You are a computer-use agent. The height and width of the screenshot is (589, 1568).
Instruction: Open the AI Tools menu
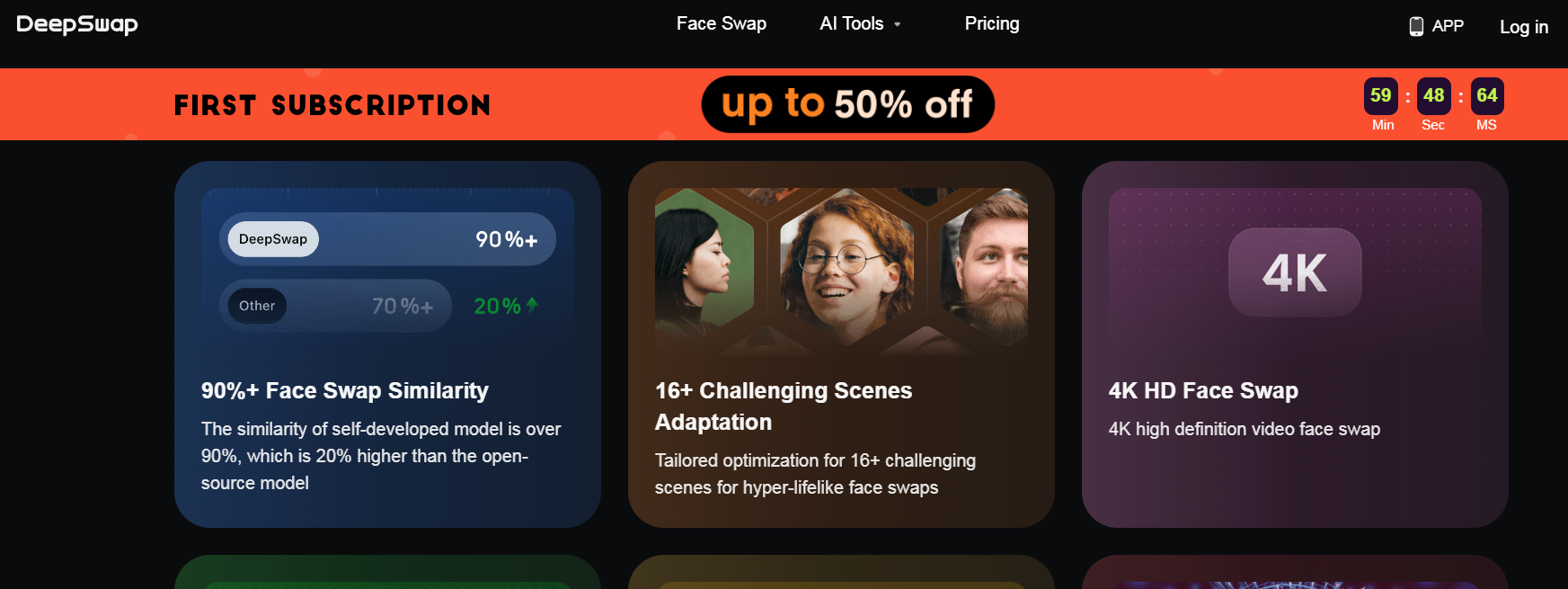pyautogui.click(x=851, y=23)
